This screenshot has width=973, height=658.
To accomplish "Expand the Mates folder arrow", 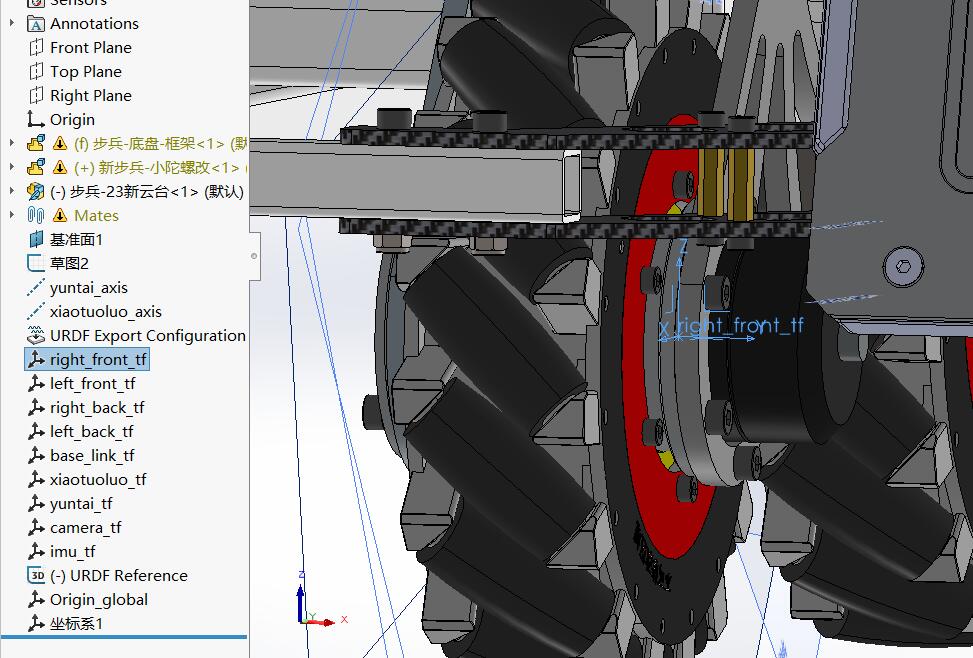I will click(12, 215).
